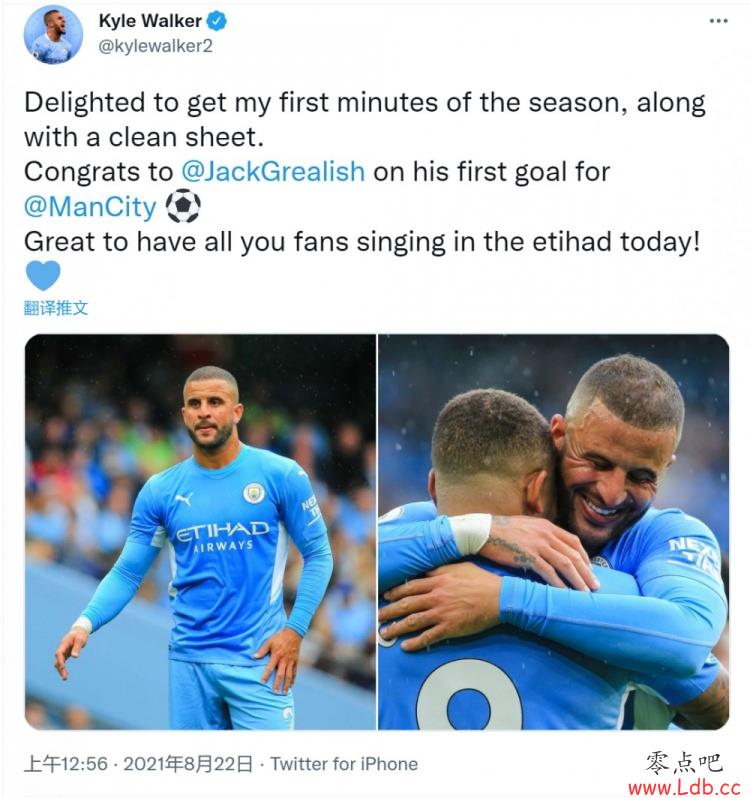The image size is (750, 798).
Task: Click the soccer ball emoji
Action: click(183, 206)
